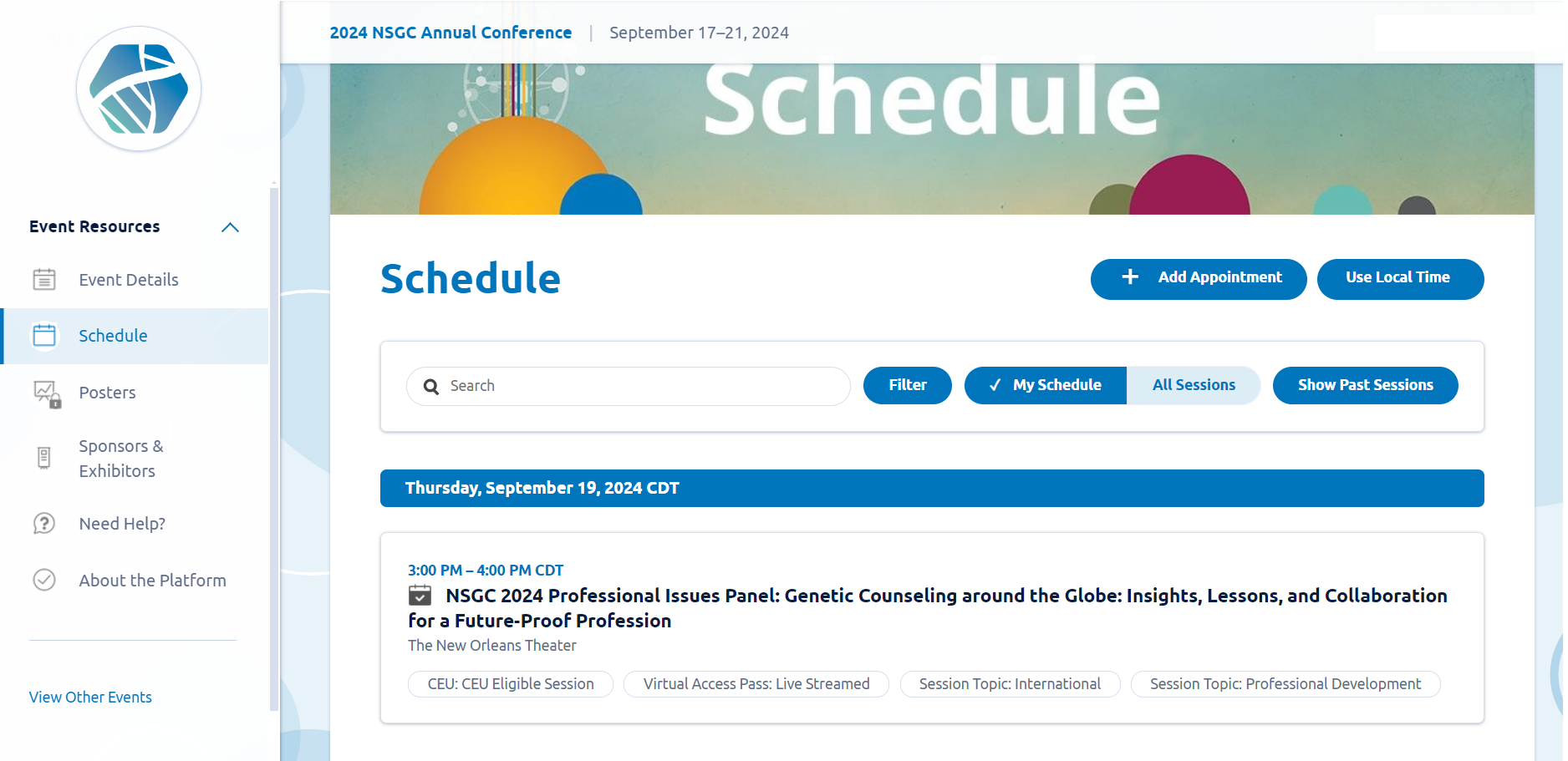Click the magnifying glass search icon
The height and width of the screenshot is (761, 1568).
pyautogui.click(x=431, y=387)
